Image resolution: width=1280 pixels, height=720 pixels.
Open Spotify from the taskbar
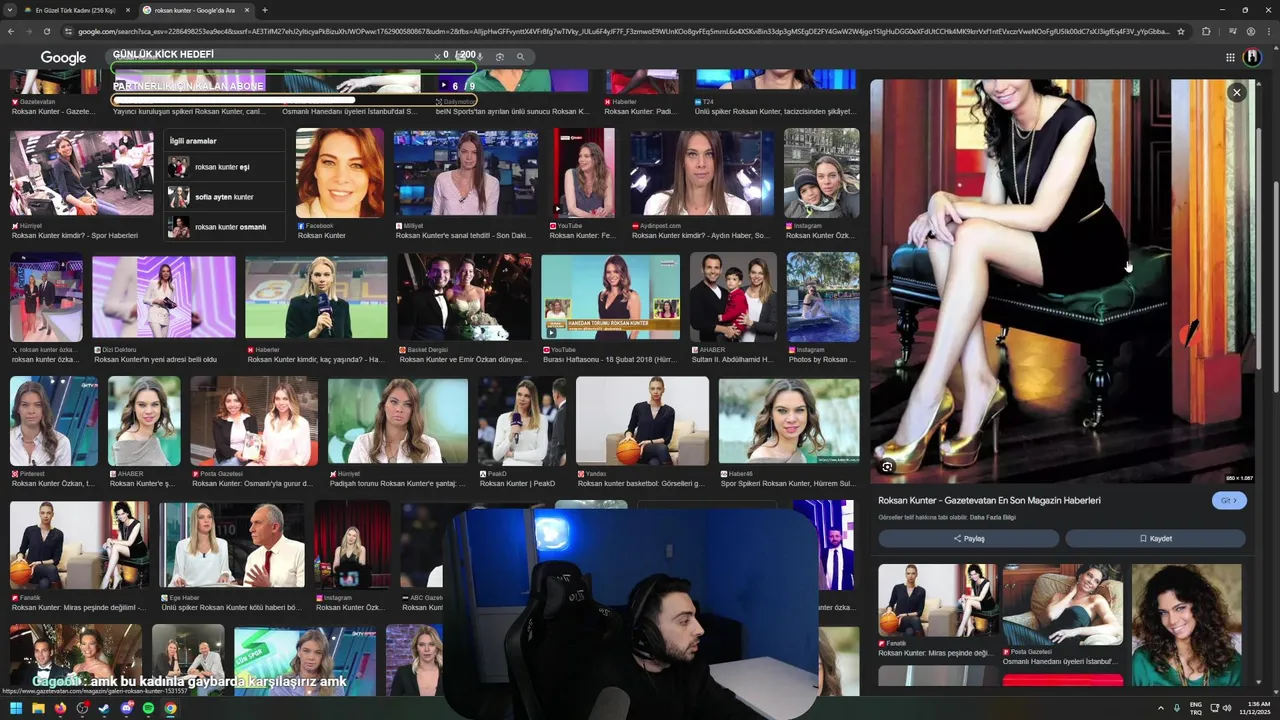tap(148, 708)
